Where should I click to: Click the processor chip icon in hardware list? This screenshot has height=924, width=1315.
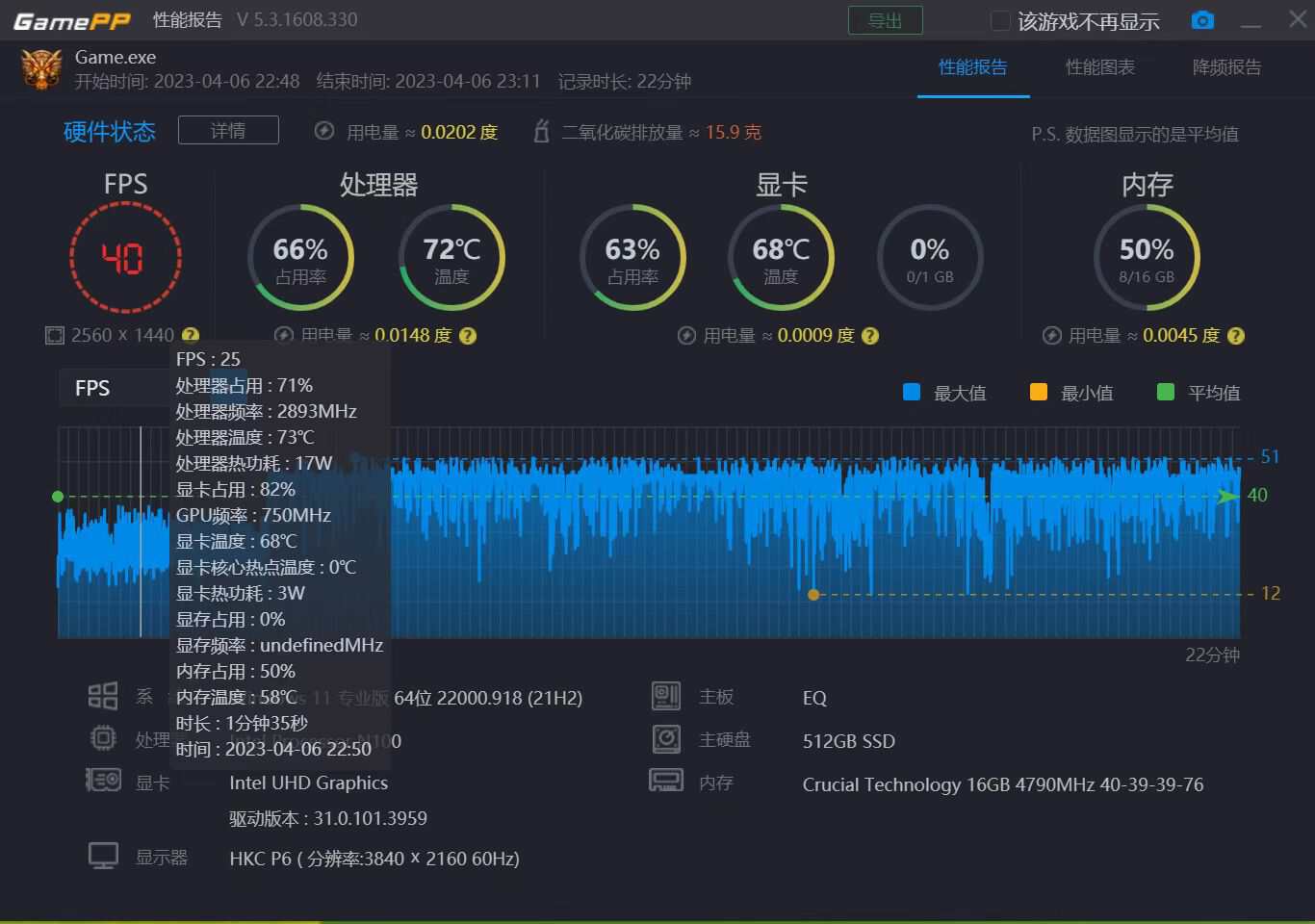pos(103,738)
